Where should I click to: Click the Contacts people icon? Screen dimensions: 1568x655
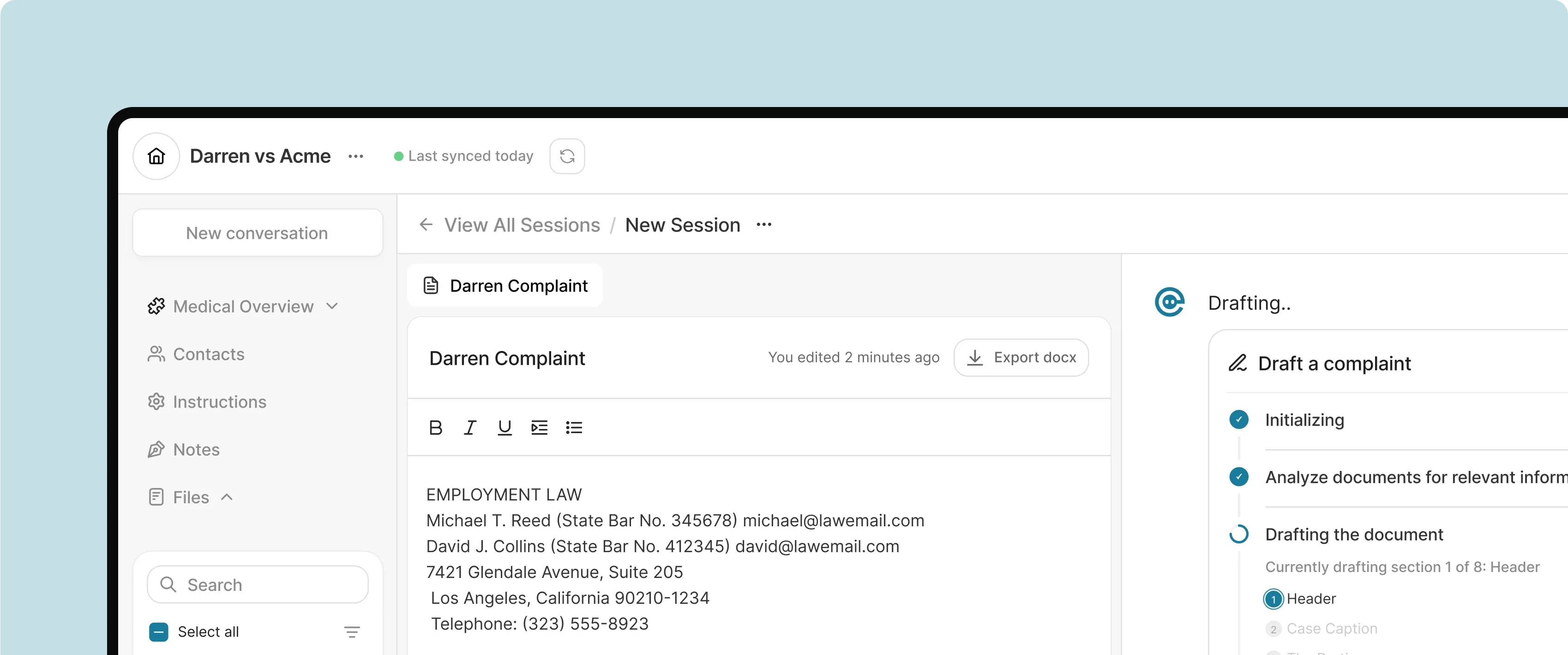156,354
